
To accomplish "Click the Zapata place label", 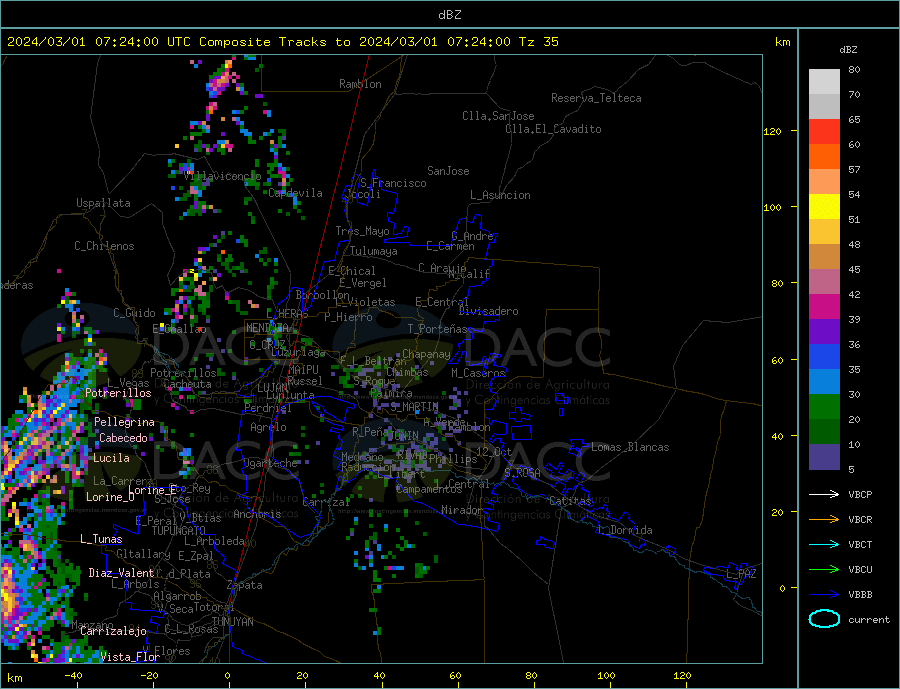I will [245, 586].
